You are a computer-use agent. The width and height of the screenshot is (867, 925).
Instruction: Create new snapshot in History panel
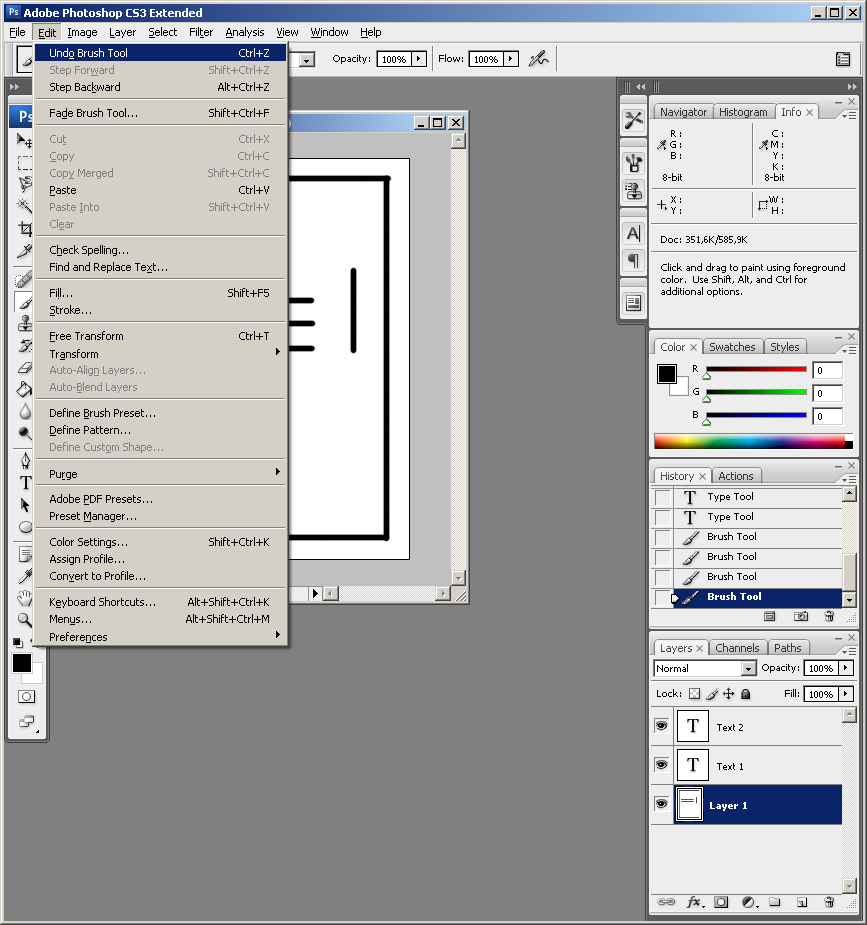801,617
